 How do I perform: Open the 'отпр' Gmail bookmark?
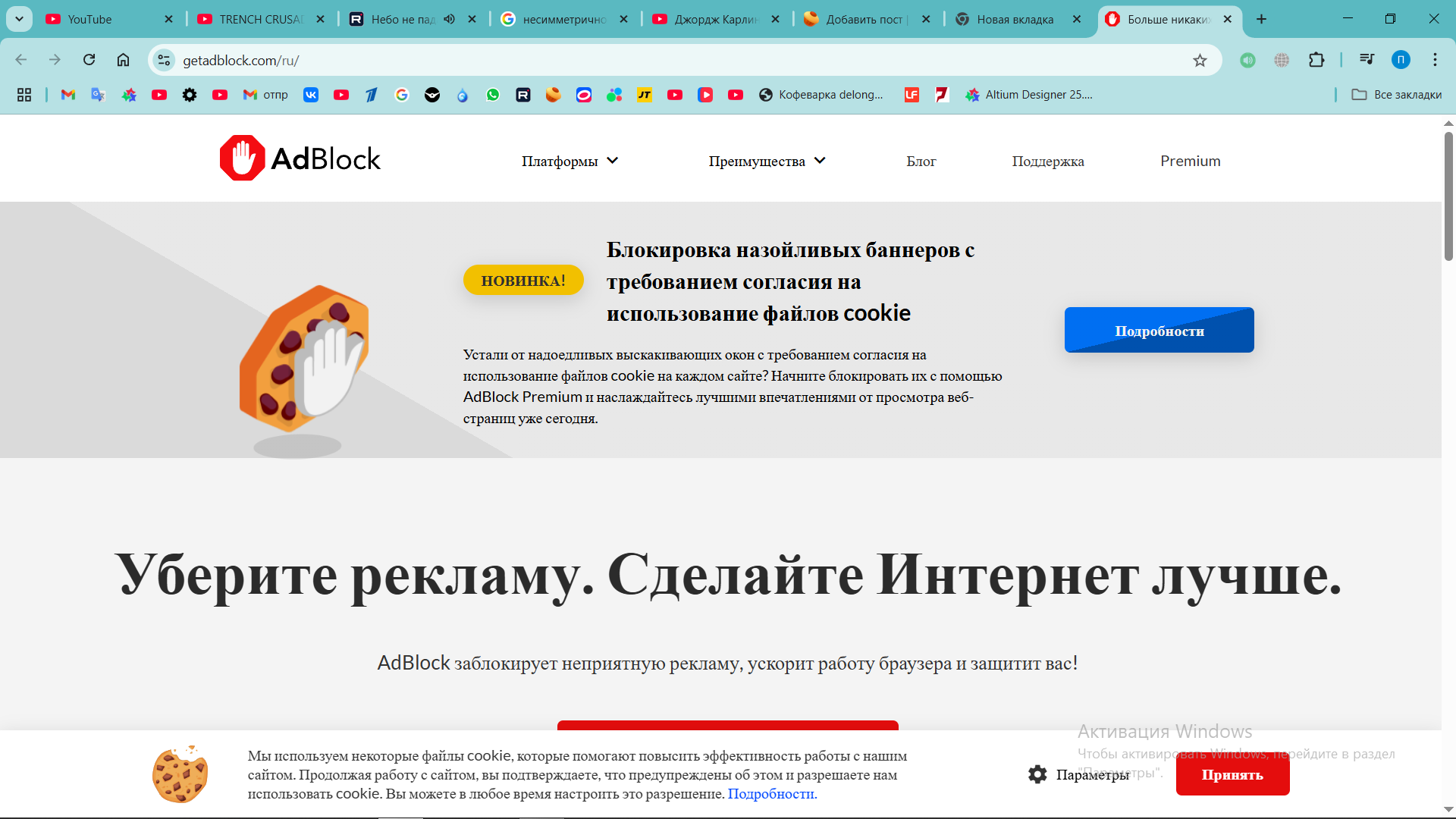265,95
